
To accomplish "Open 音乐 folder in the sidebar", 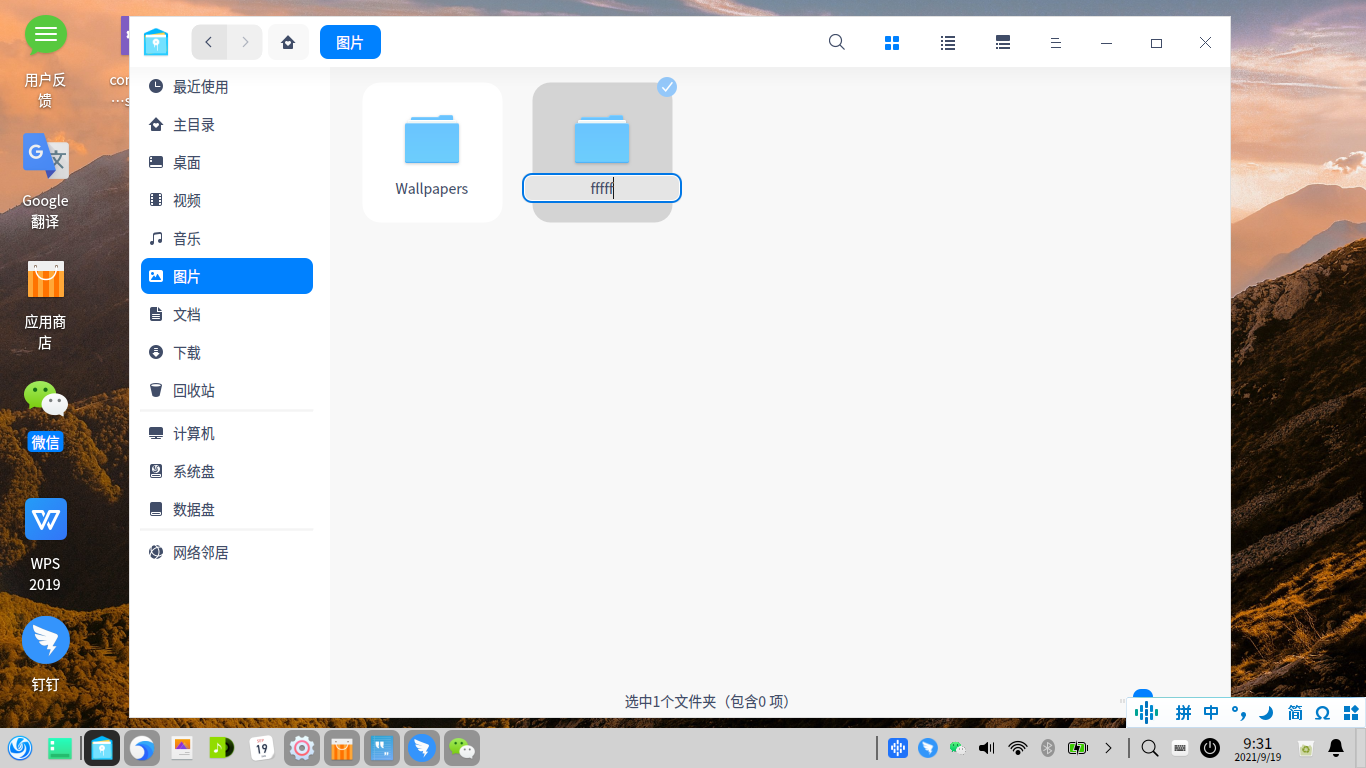I will pos(227,239).
